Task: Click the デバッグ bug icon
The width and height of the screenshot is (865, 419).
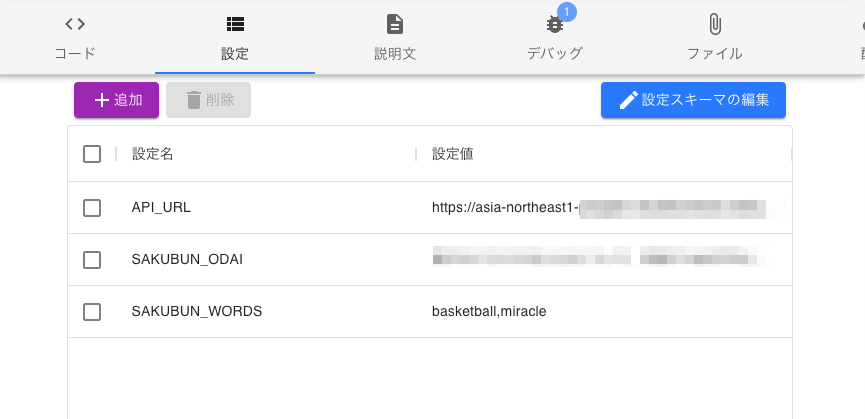Action: coord(554,25)
